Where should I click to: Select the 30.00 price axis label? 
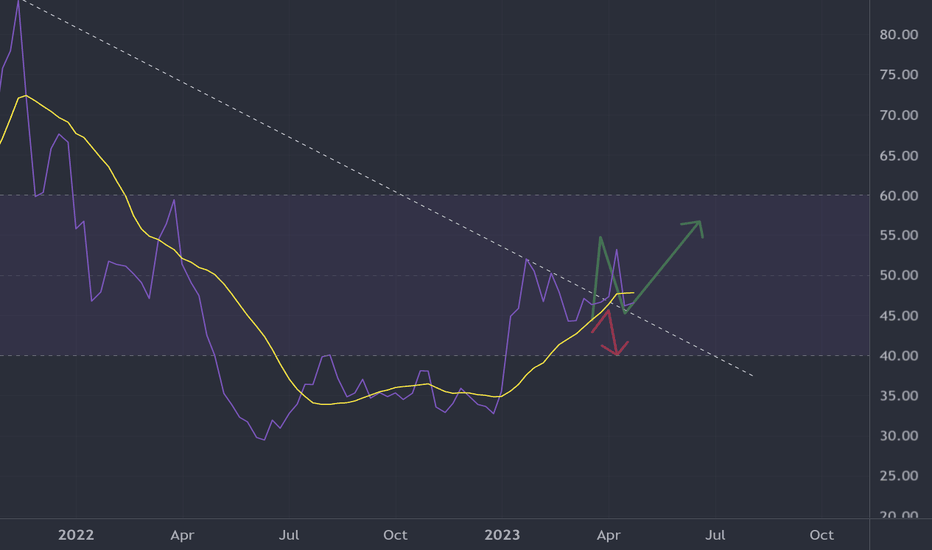[899, 435]
